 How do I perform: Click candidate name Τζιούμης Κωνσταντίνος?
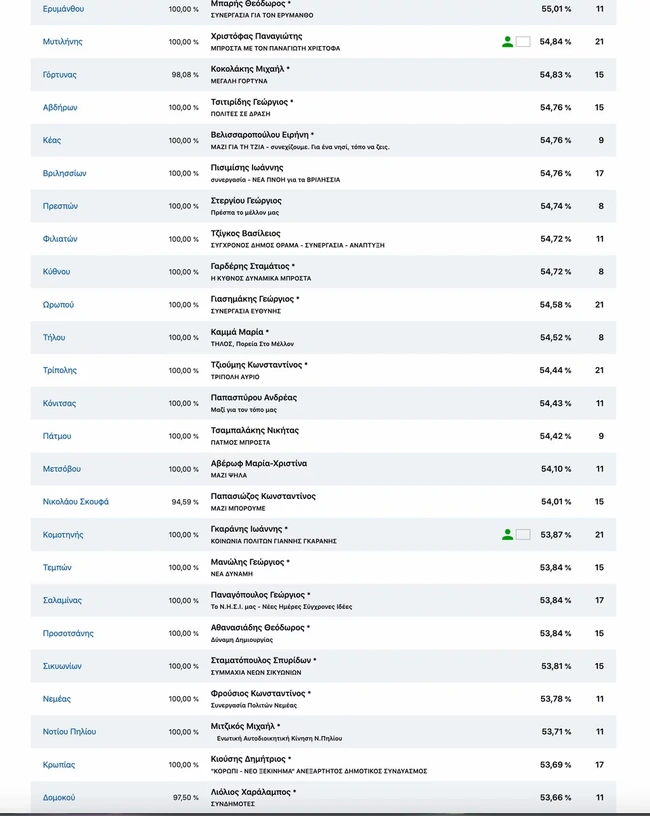coord(256,365)
